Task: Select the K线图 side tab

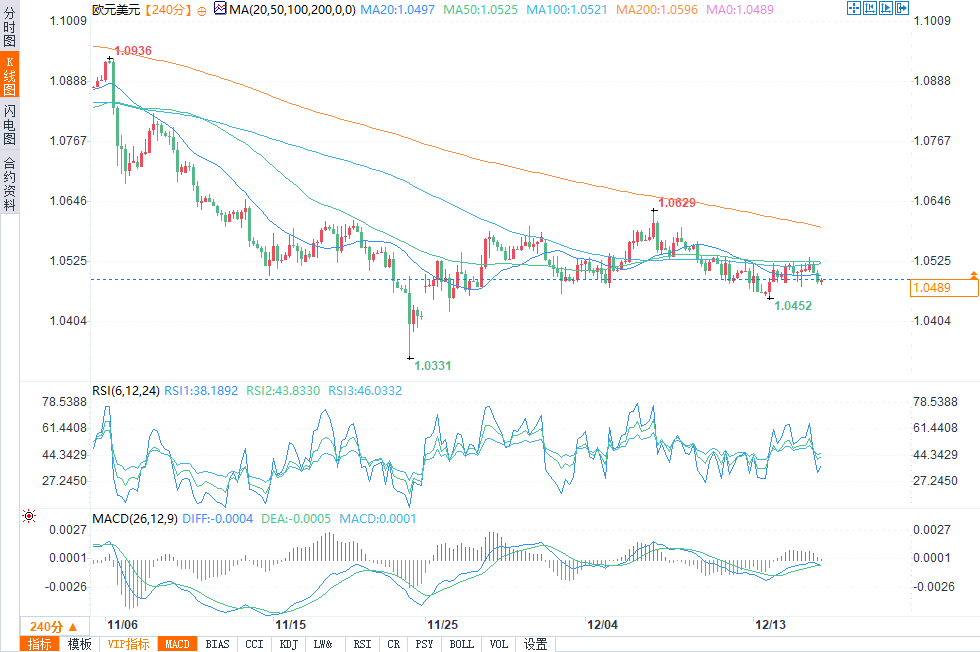Action: 9,75
